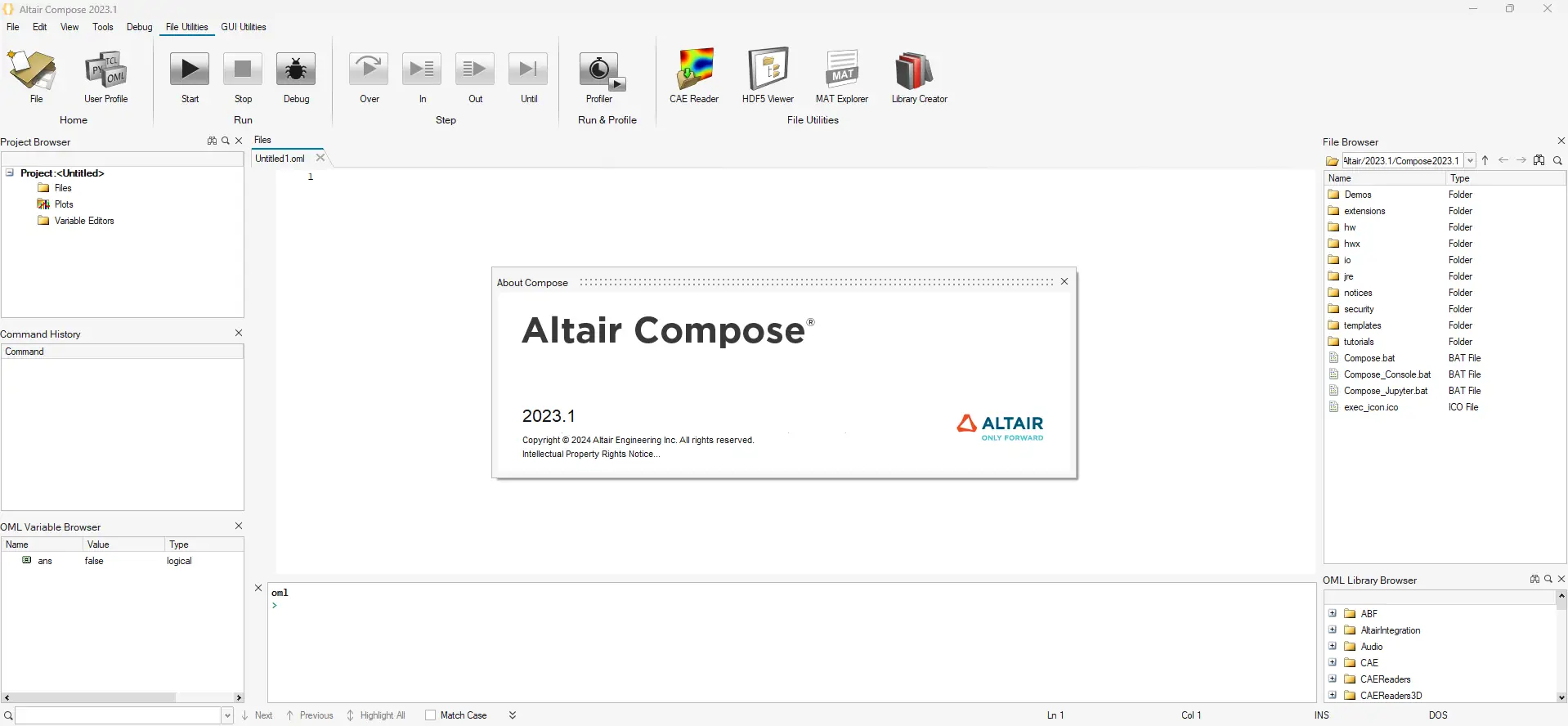Expand the Audio library folder
The height and width of the screenshot is (726, 1568).
click(x=1333, y=646)
